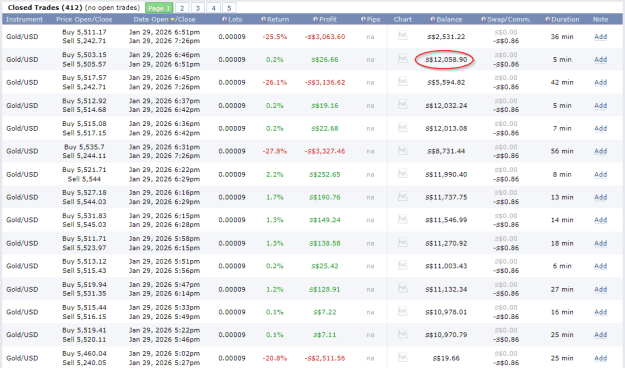Open chart icon for S$12,013.08 balance row
625x368 pixels.
(403, 128)
